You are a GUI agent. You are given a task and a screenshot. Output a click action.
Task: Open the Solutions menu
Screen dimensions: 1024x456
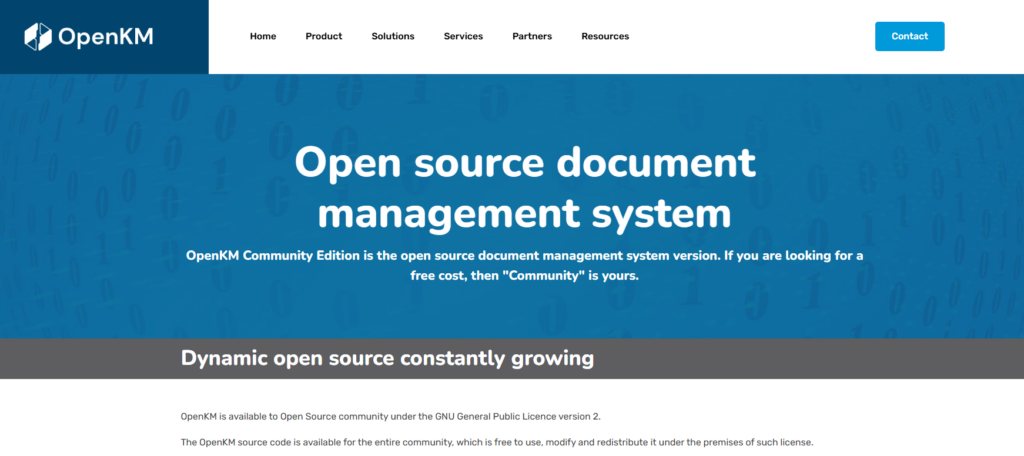point(393,36)
